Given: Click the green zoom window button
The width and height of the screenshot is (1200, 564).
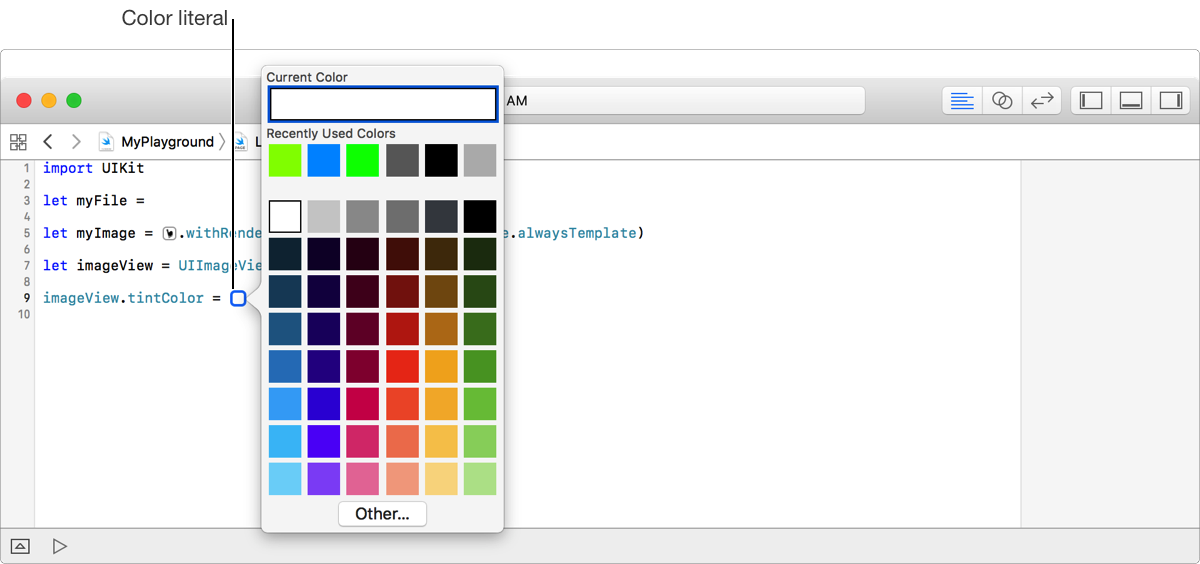Looking at the screenshot, I should tap(74, 101).
